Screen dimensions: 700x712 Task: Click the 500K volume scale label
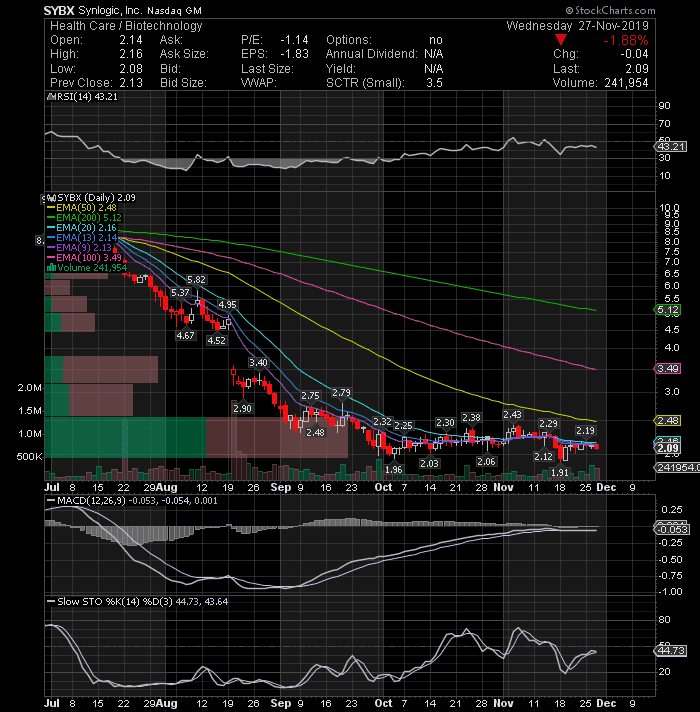[x=30, y=456]
